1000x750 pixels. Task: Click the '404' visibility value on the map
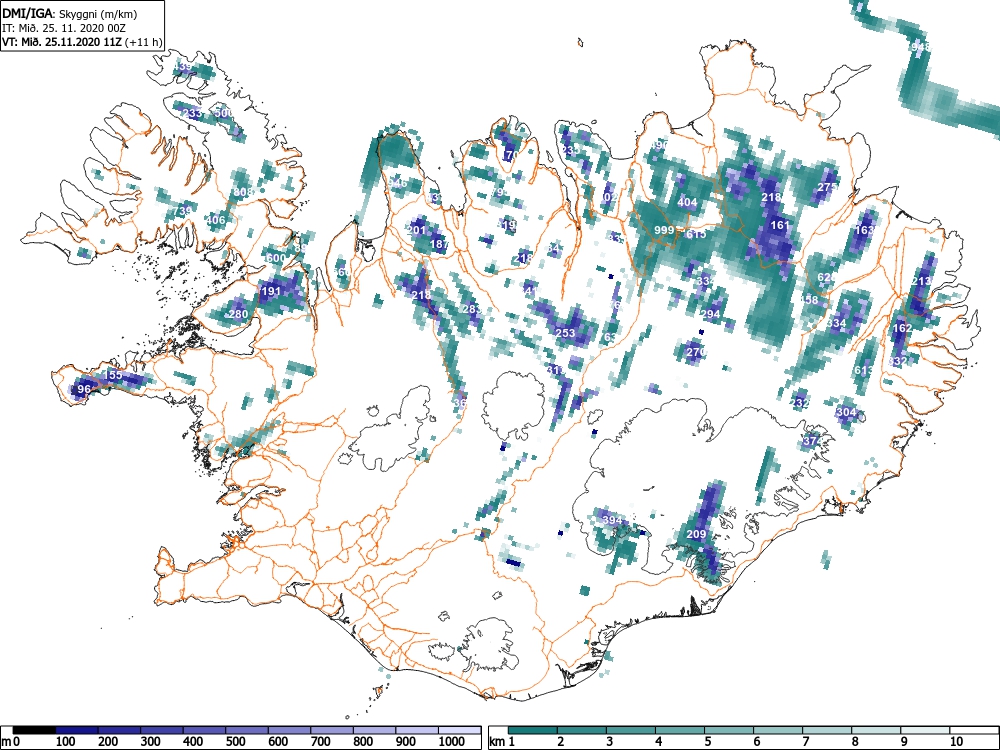[688, 202]
